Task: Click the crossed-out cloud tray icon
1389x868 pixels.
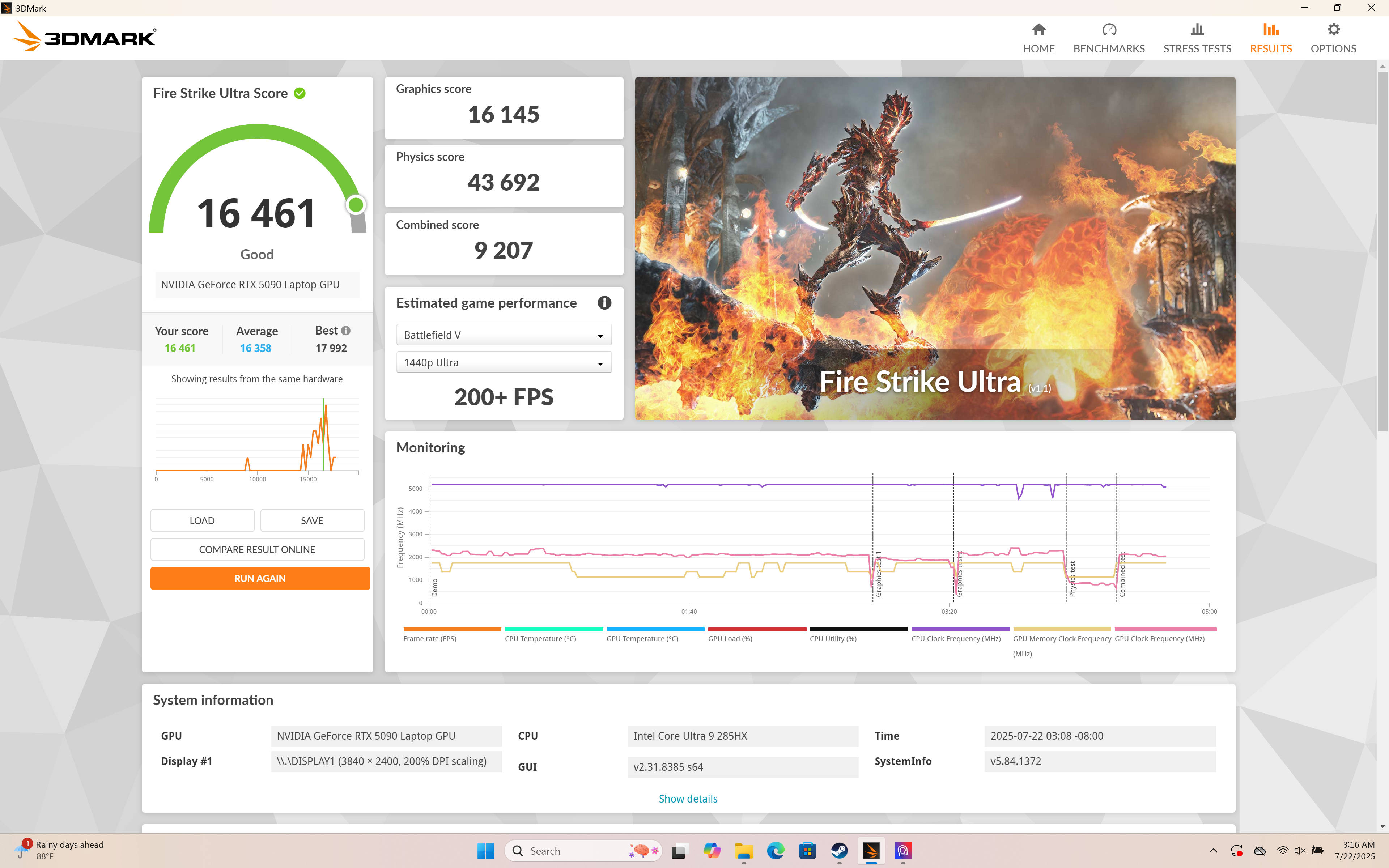Action: point(1259,851)
